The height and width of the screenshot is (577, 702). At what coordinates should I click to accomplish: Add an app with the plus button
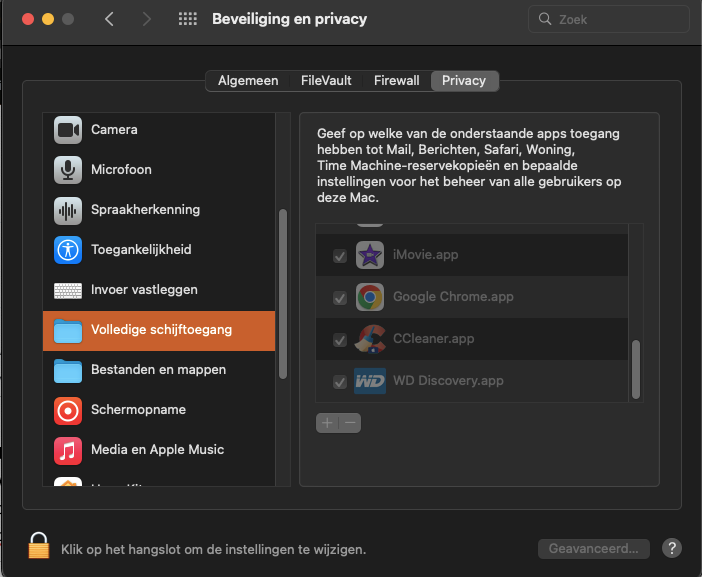(327, 423)
